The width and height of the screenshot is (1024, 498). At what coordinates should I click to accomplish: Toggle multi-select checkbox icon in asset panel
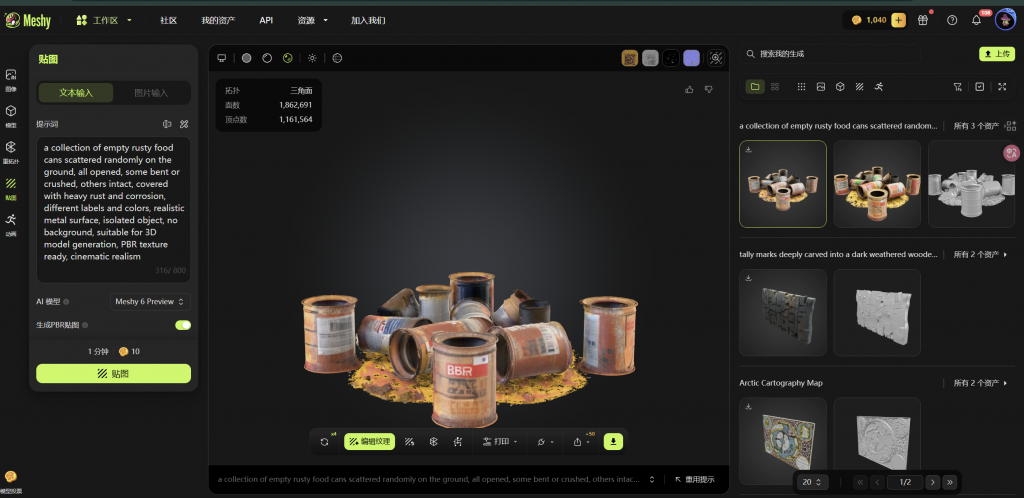pos(979,87)
